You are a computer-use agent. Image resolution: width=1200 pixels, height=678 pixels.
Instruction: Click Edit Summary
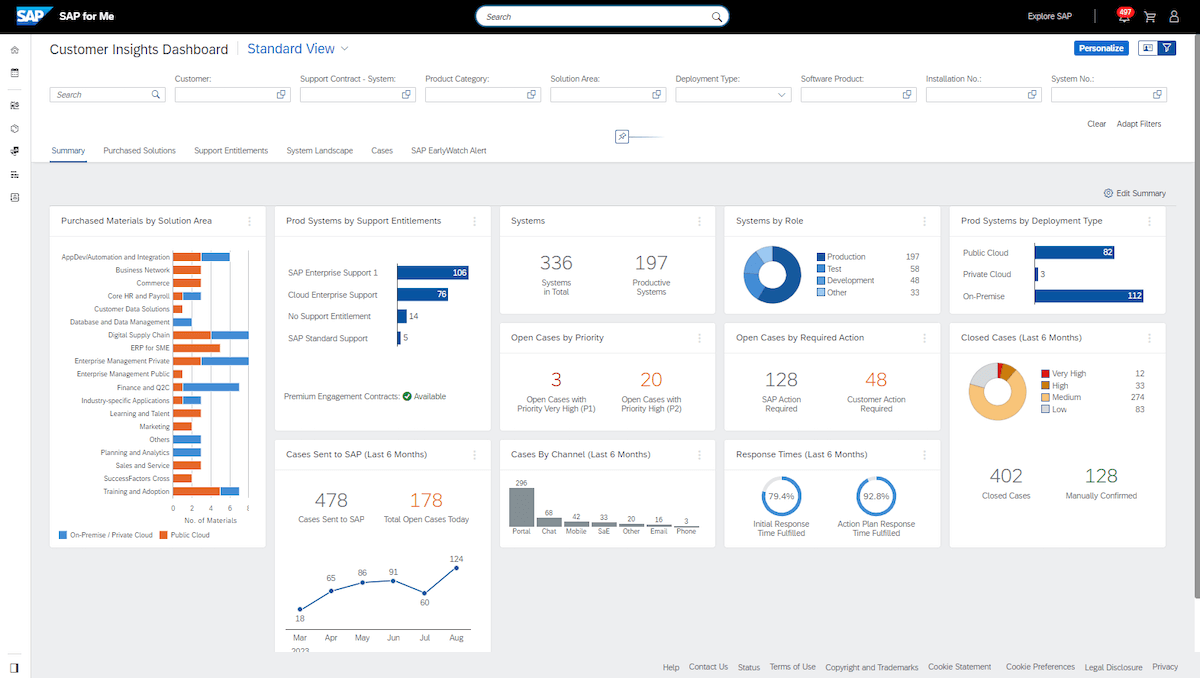(1135, 193)
